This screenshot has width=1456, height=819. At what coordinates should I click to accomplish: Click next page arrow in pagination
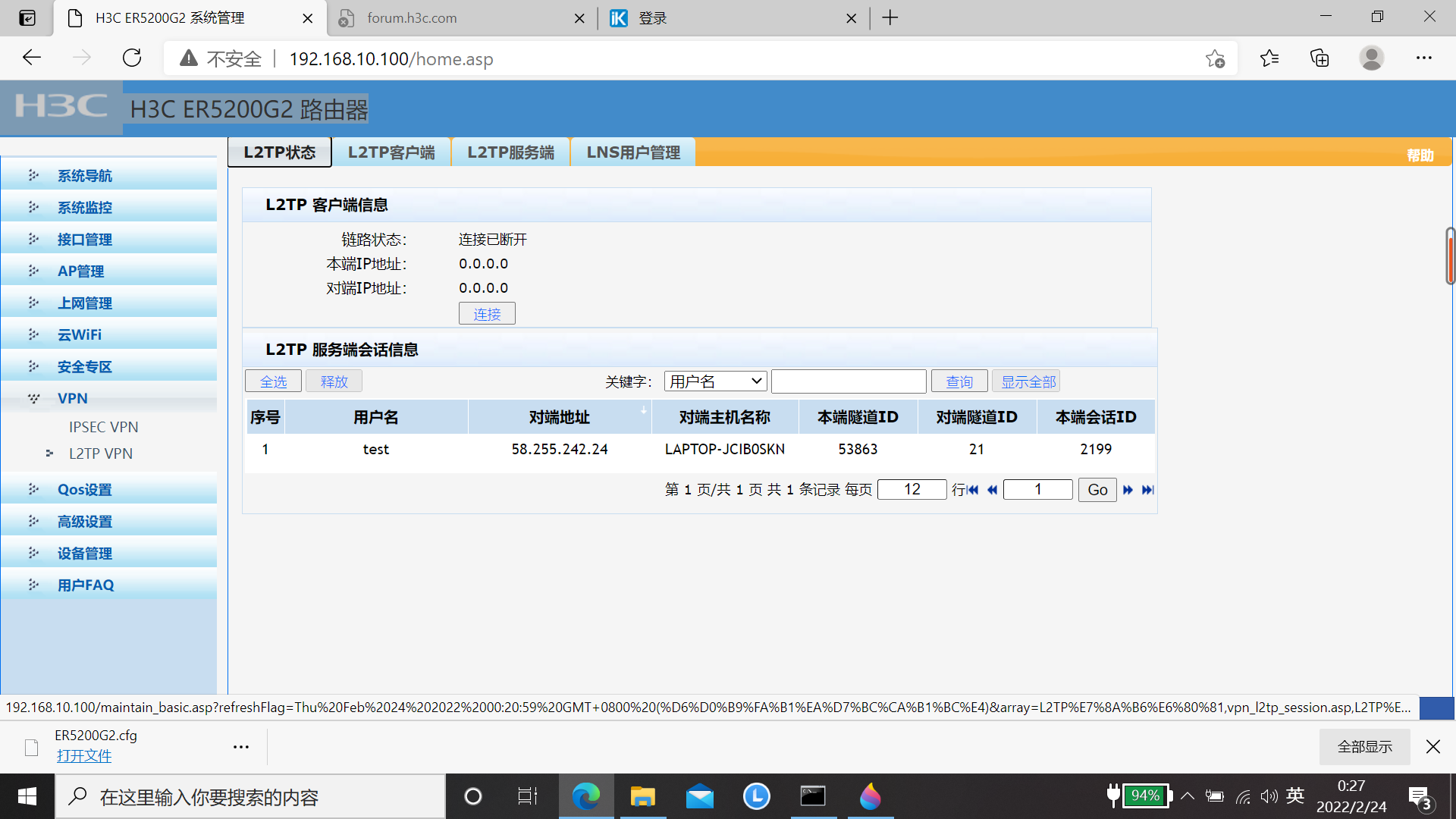[x=1128, y=490]
